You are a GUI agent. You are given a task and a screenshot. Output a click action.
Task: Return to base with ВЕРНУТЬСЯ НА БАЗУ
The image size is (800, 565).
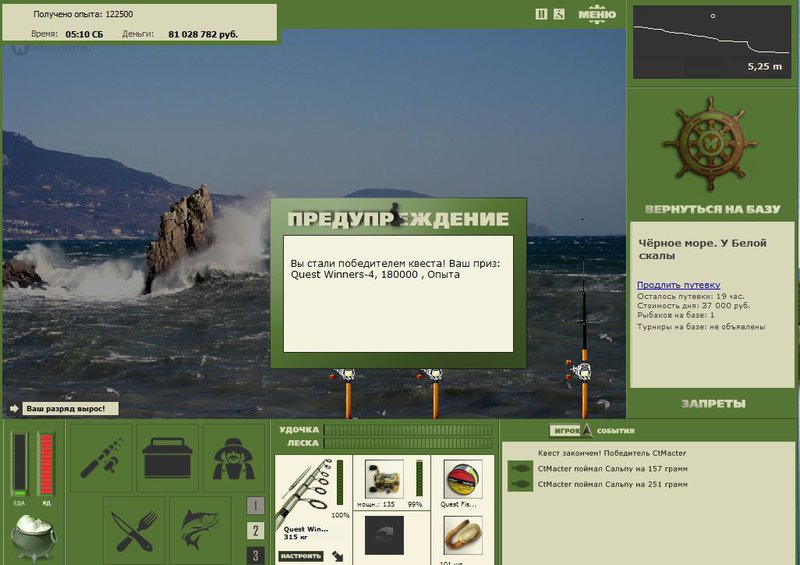(x=713, y=209)
